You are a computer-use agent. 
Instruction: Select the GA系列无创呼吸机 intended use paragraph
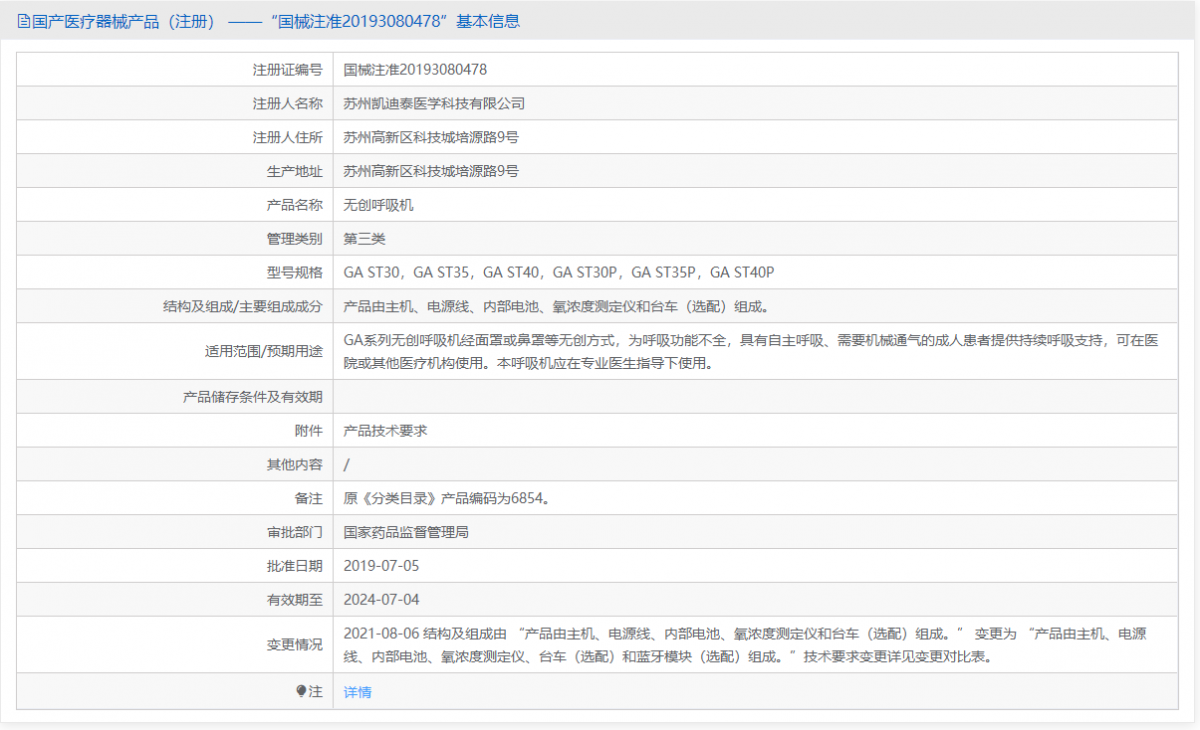click(x=751, y=351)
